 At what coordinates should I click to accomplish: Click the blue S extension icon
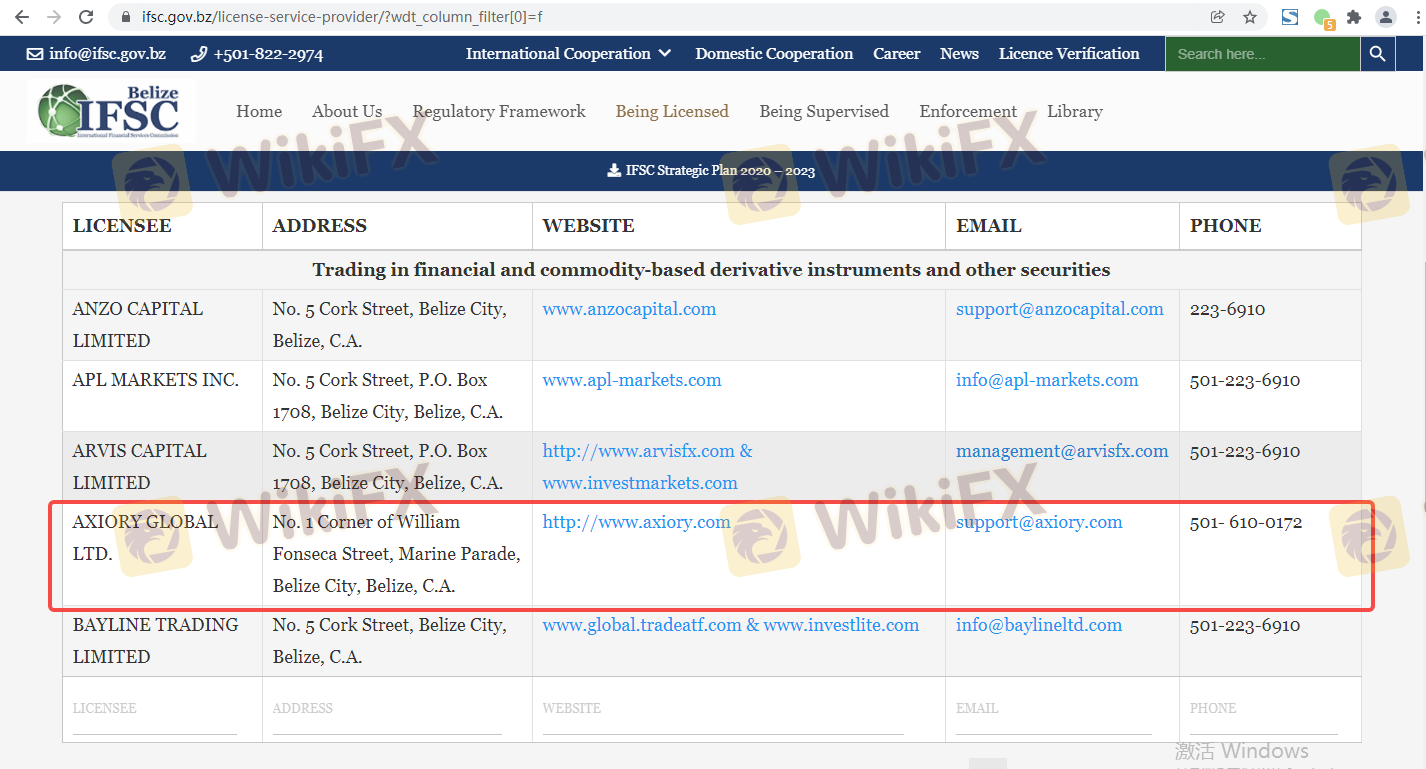point(1290,17)
